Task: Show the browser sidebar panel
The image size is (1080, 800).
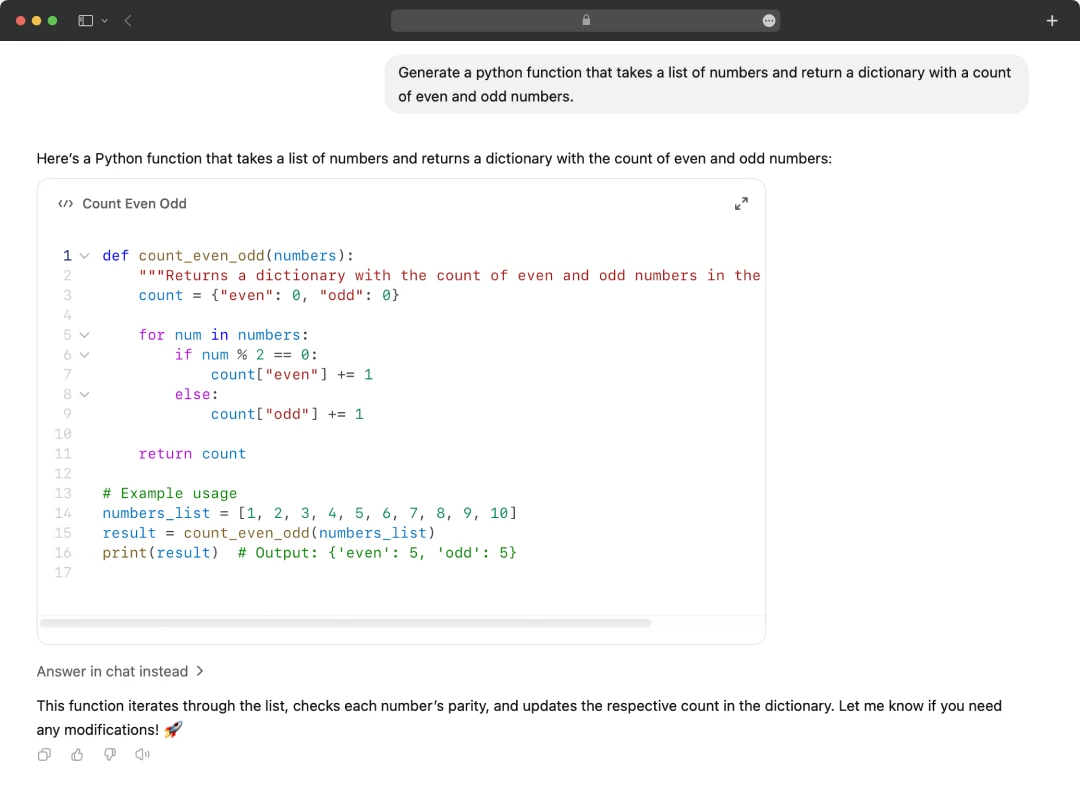Action: click(86, 20)
